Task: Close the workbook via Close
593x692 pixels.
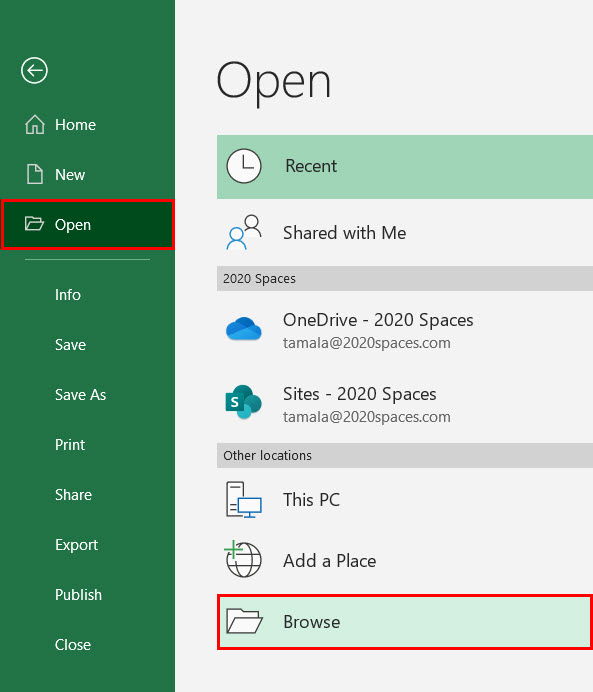Action: pyautogui.click(x=73, y=645)
